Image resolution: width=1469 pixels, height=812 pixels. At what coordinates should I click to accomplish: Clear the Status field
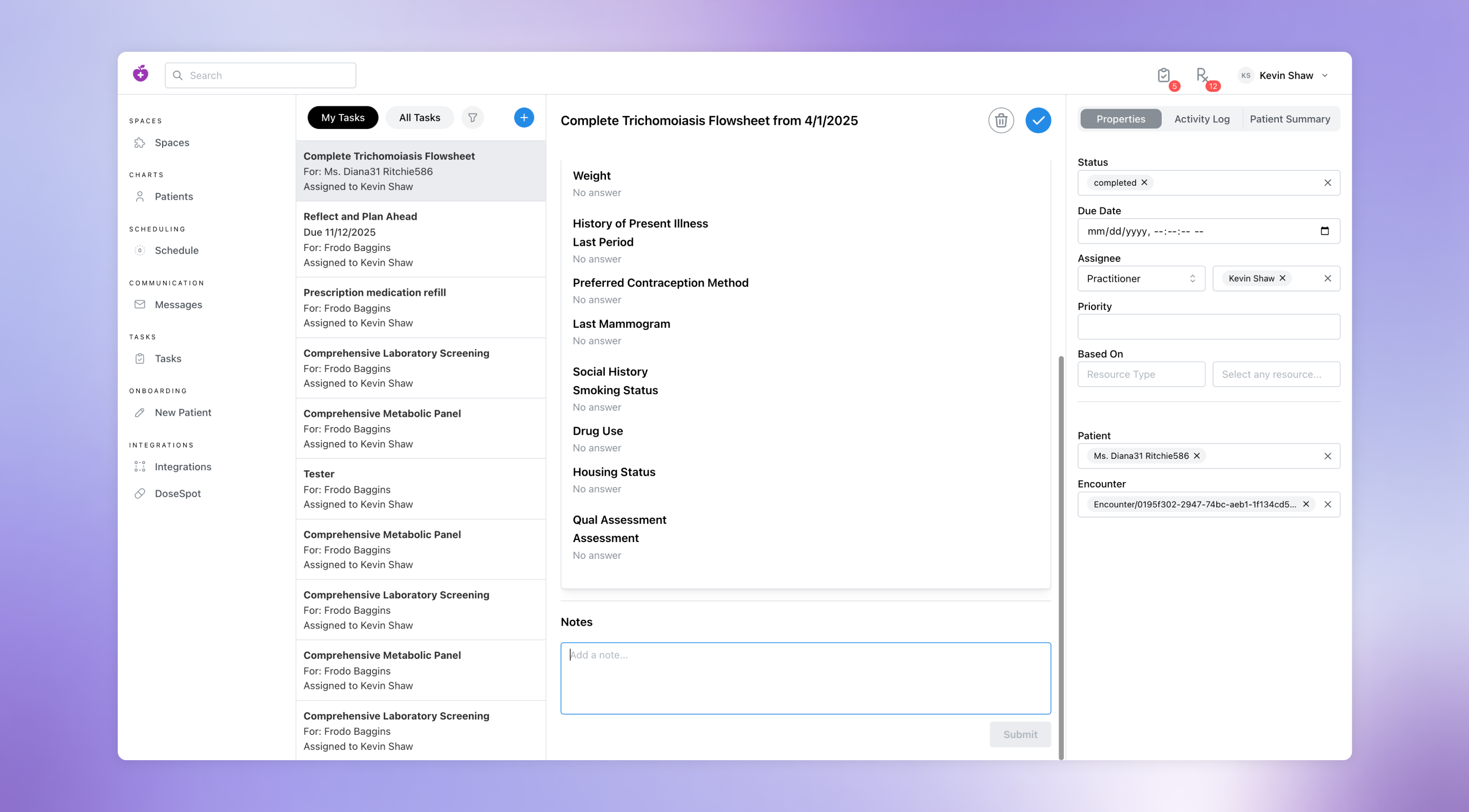click(1328, 182)
